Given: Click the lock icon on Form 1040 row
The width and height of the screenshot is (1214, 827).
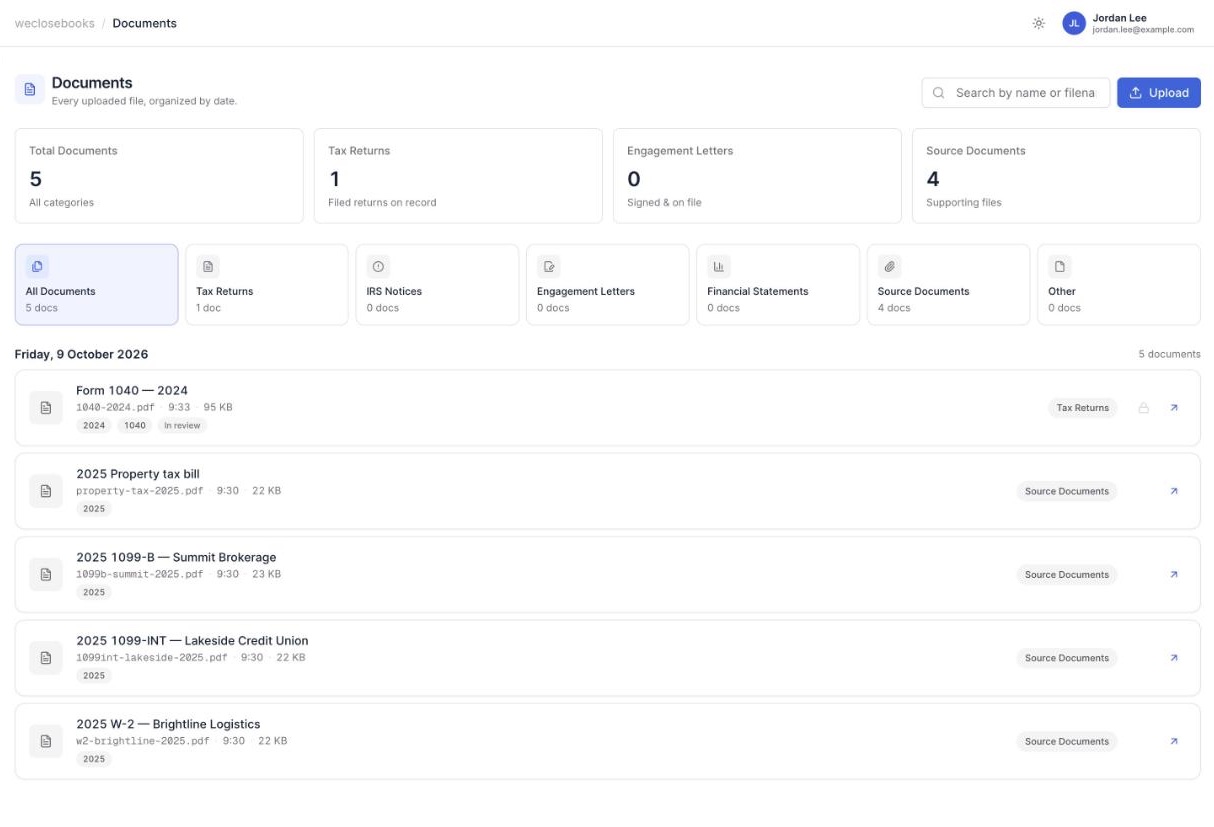Looking at the screenshot, I should [x=1144, y=408].
